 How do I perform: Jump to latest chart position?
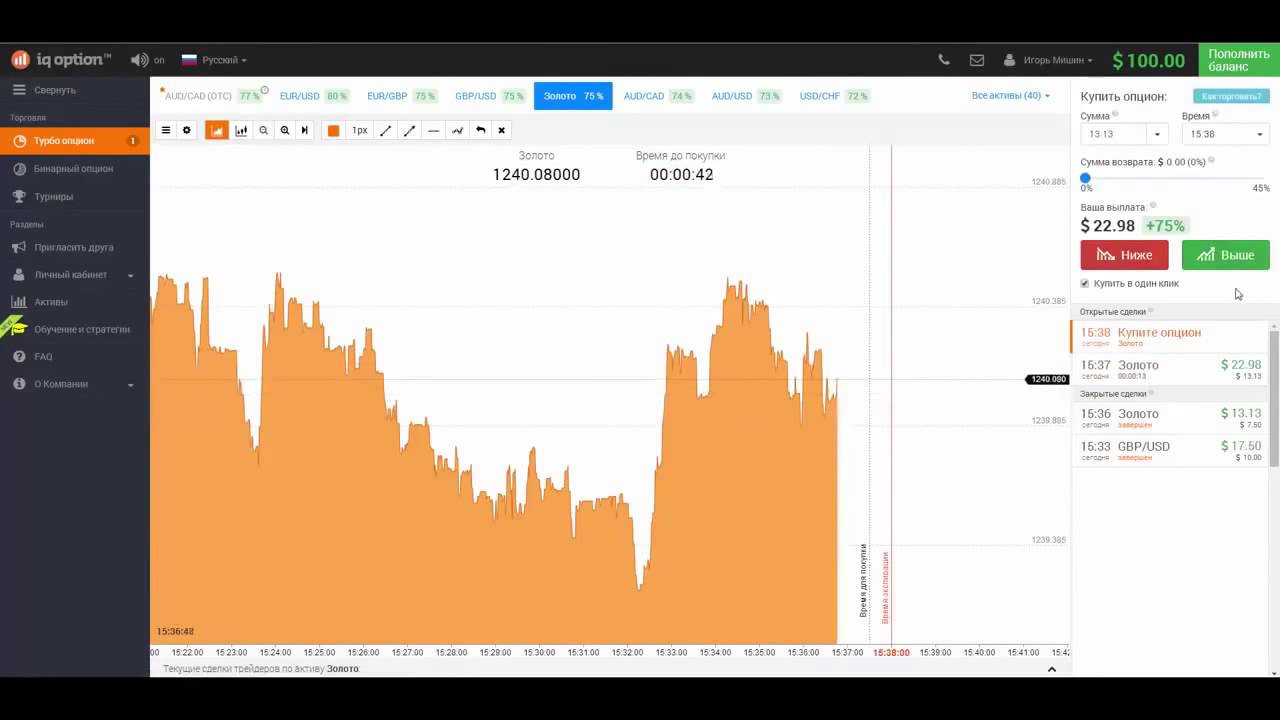point(305,130)
